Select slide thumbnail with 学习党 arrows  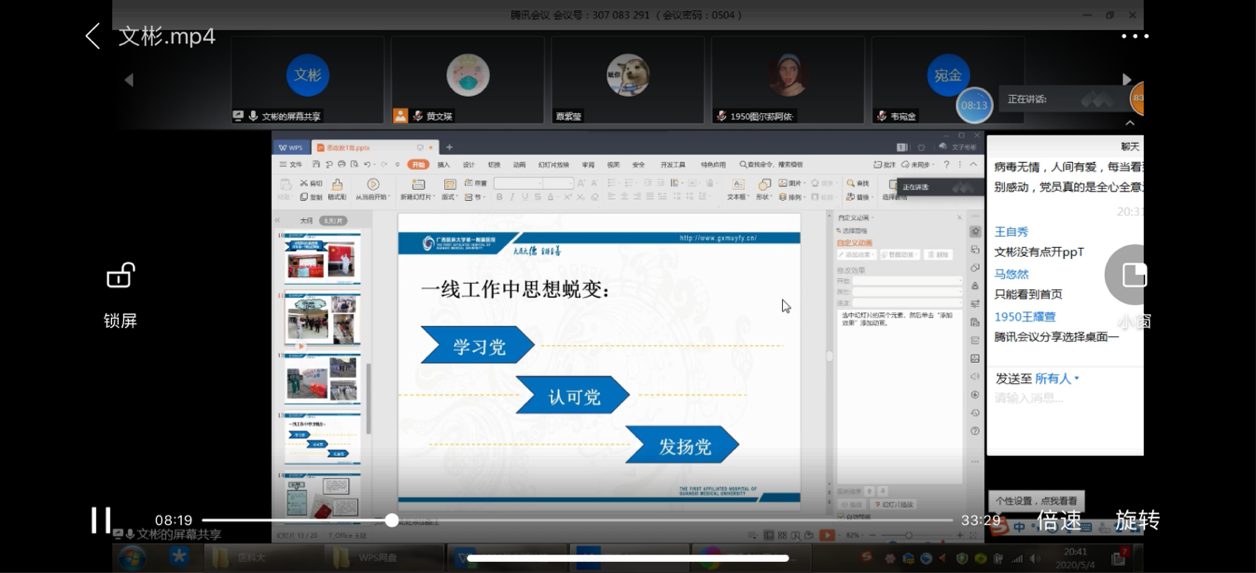click(x=322, y=438)
